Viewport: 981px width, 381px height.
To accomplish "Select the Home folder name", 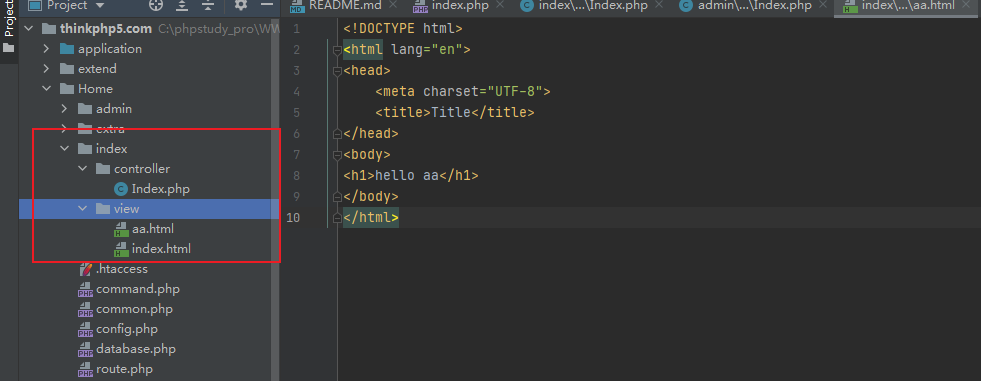I will 95,89.
